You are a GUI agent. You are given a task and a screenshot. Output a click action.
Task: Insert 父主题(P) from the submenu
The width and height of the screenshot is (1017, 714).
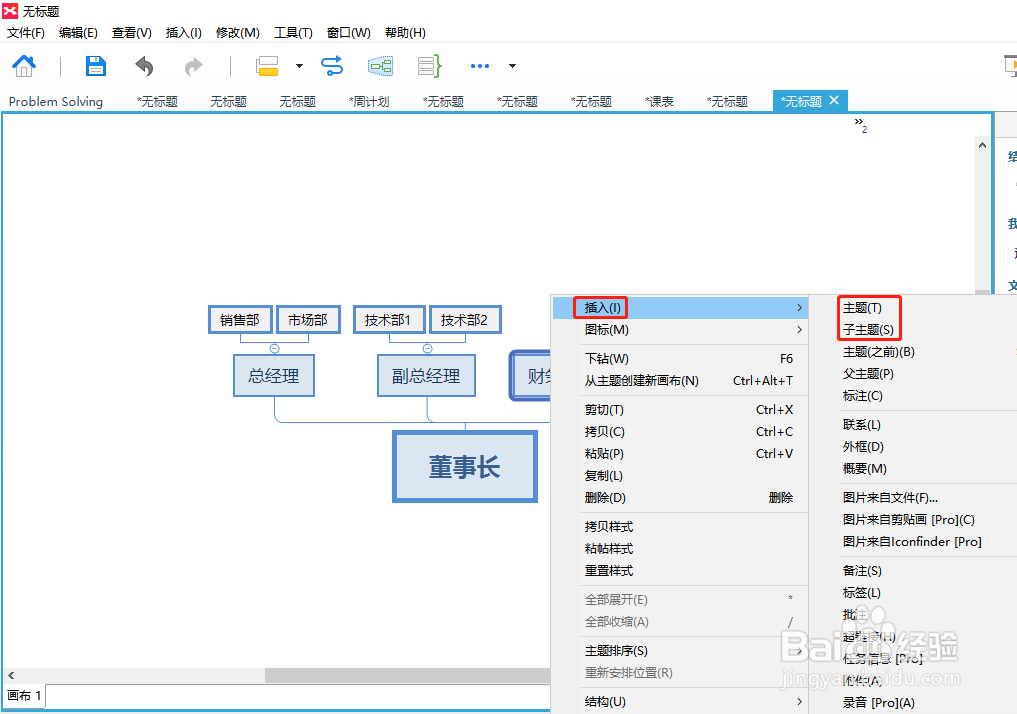click(x=868, y=374)
